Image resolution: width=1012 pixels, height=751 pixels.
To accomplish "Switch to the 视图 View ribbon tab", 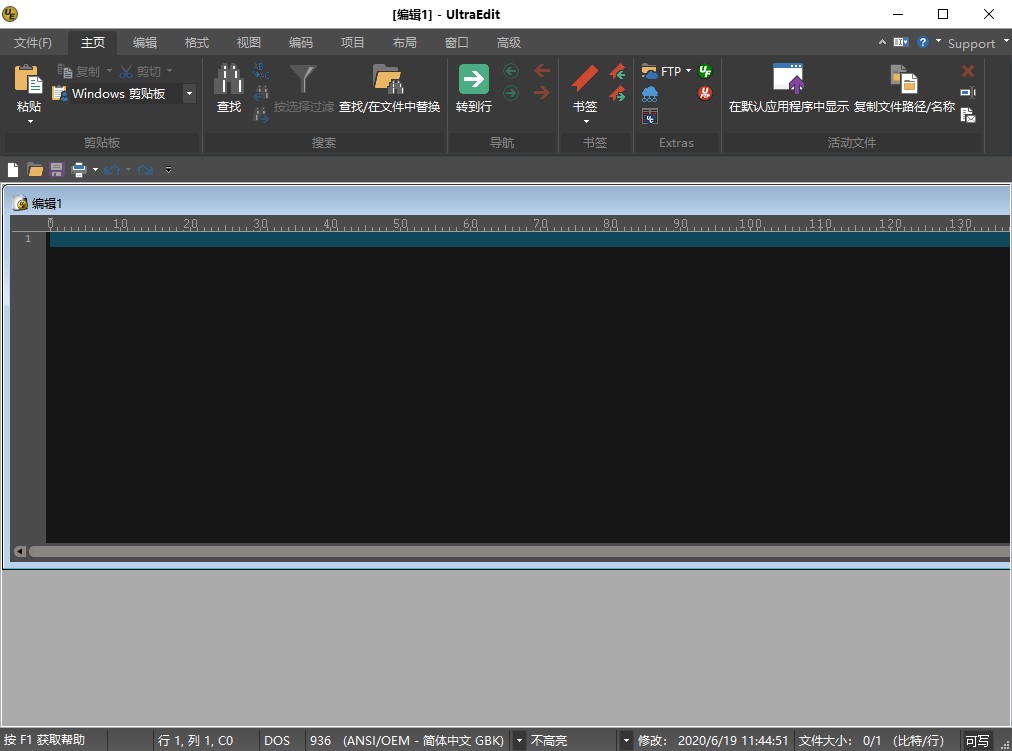I will 248,43.
